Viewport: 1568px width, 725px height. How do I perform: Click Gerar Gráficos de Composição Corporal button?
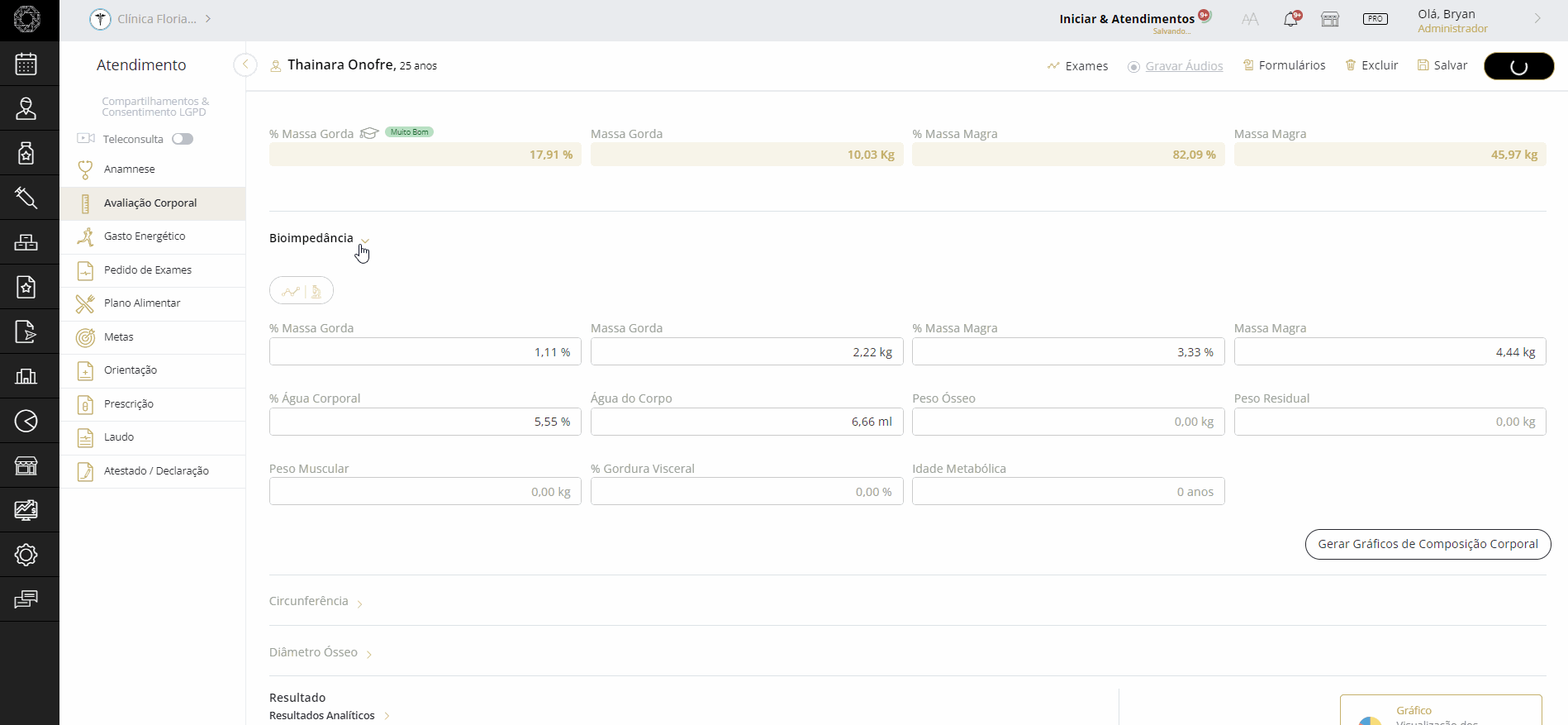point(1428,544)
